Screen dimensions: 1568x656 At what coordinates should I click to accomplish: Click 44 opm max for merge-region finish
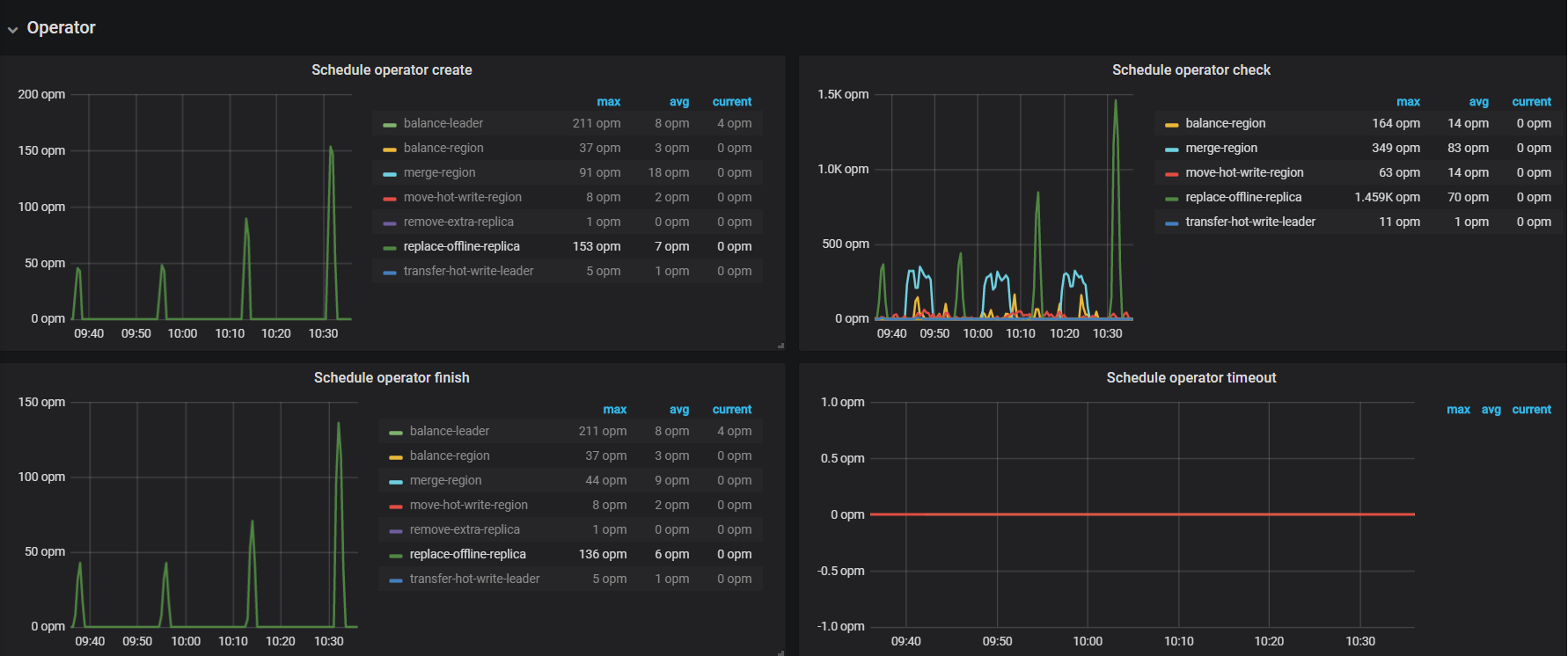(x=606, y=480)
